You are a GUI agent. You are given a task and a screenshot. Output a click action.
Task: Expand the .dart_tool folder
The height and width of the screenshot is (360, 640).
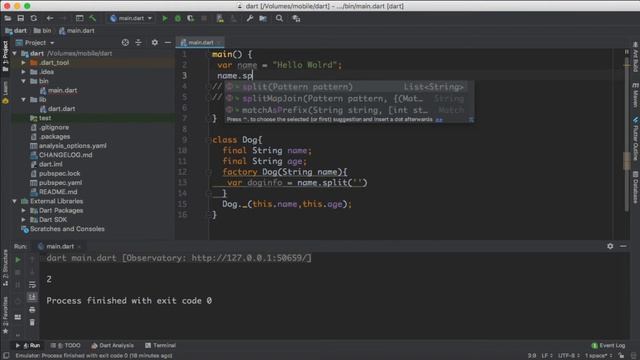pyautogui.click(x=24, y=63)
